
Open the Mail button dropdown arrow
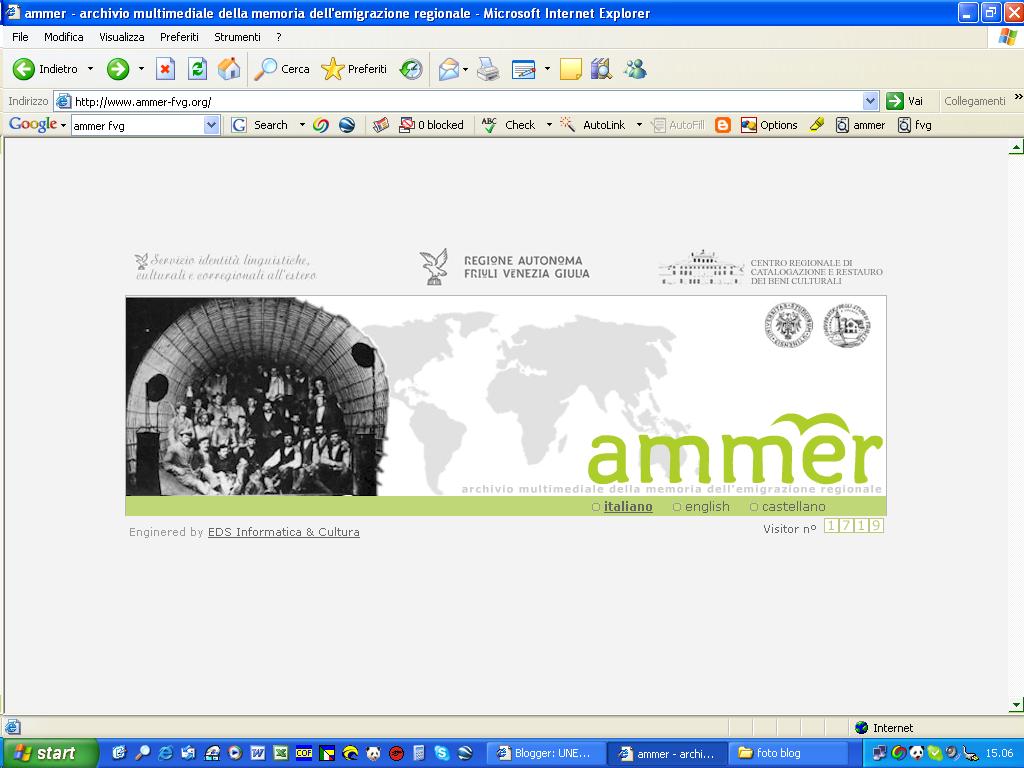click(465, 69)
